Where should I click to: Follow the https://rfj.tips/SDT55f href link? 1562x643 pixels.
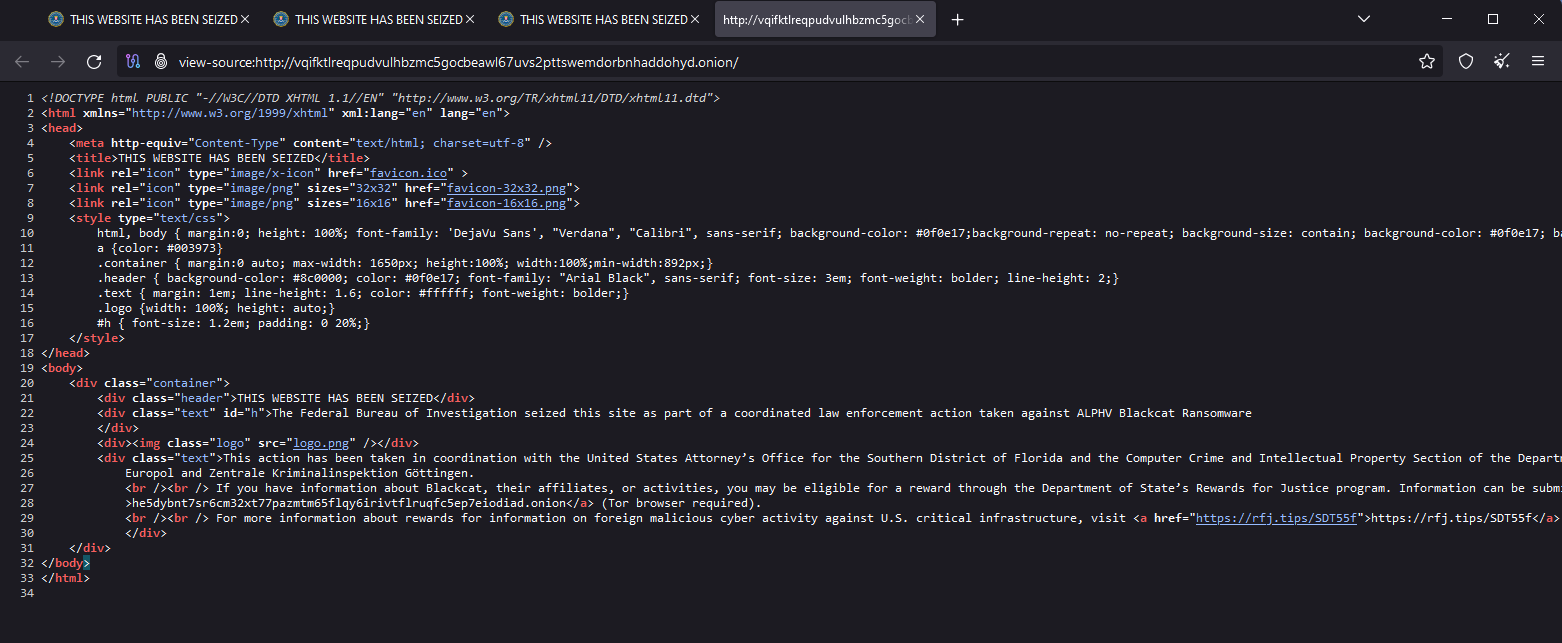pos(1276,518)
